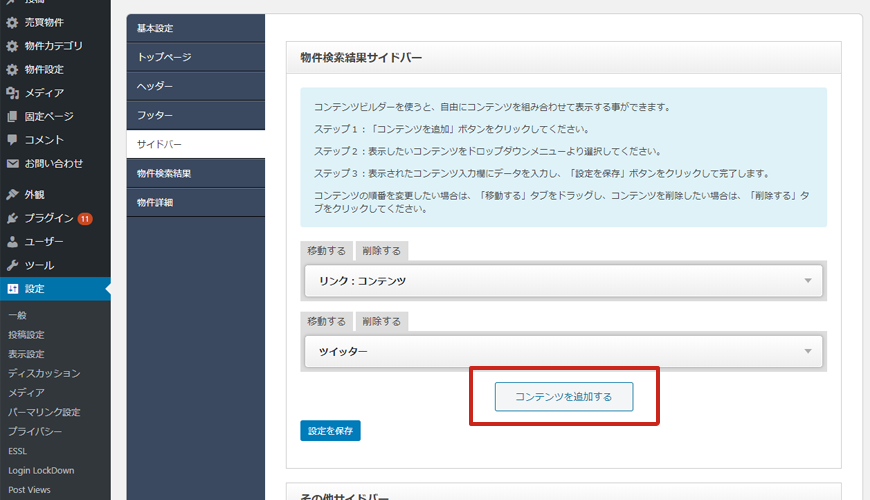Click the メディア icon in sidebar

[12, 93]
